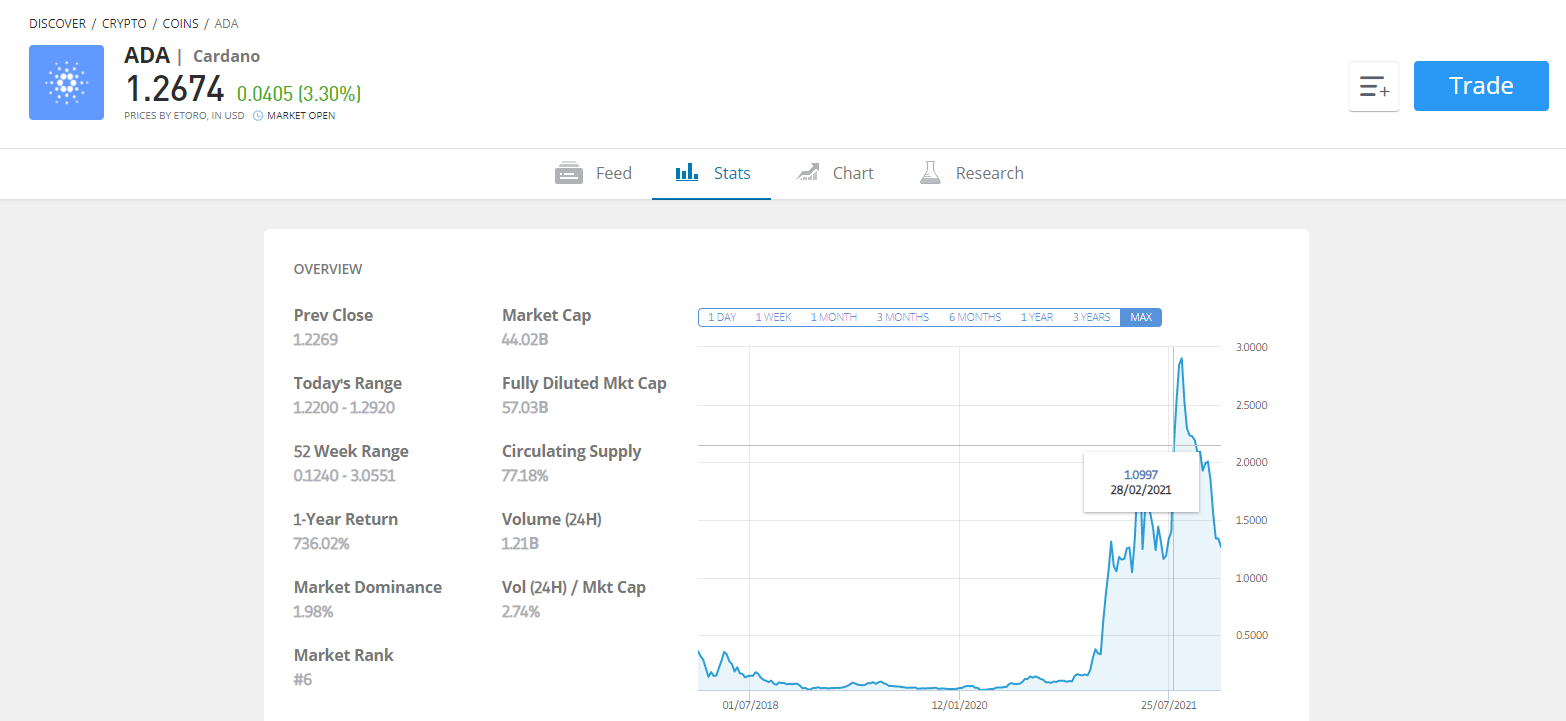Click the 1-Year Return value 736.02%
Viewport: 1566px width, 721px height.
tap(322, 543)
